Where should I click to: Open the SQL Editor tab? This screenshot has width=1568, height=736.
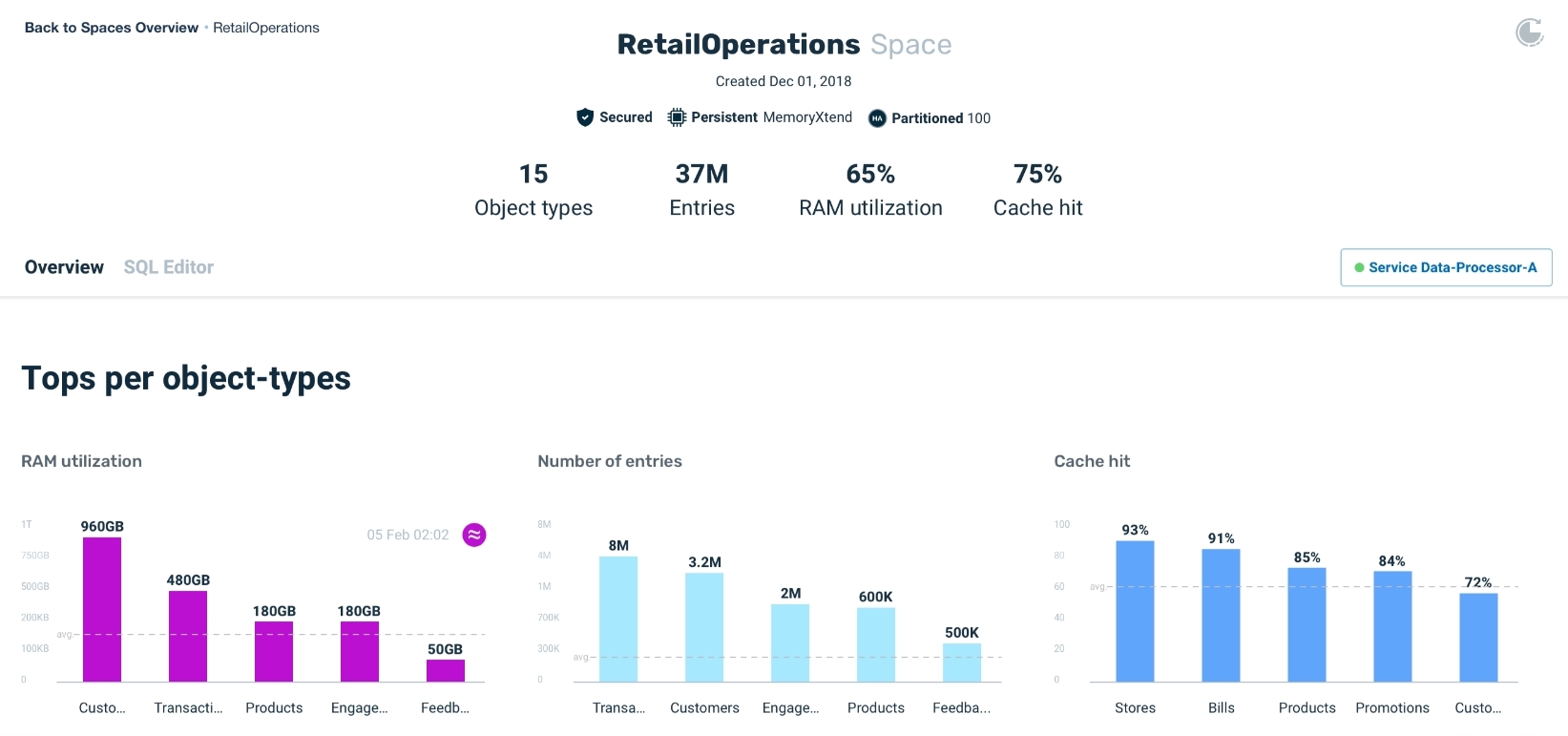coord(168,267)
